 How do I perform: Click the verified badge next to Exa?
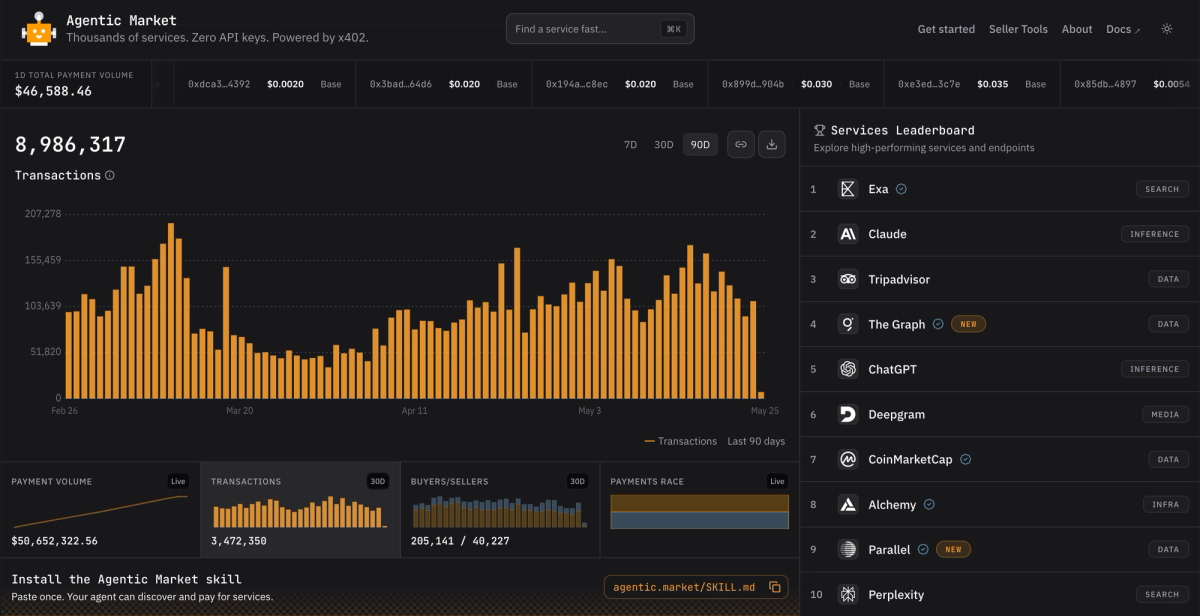tap(901, 189)
